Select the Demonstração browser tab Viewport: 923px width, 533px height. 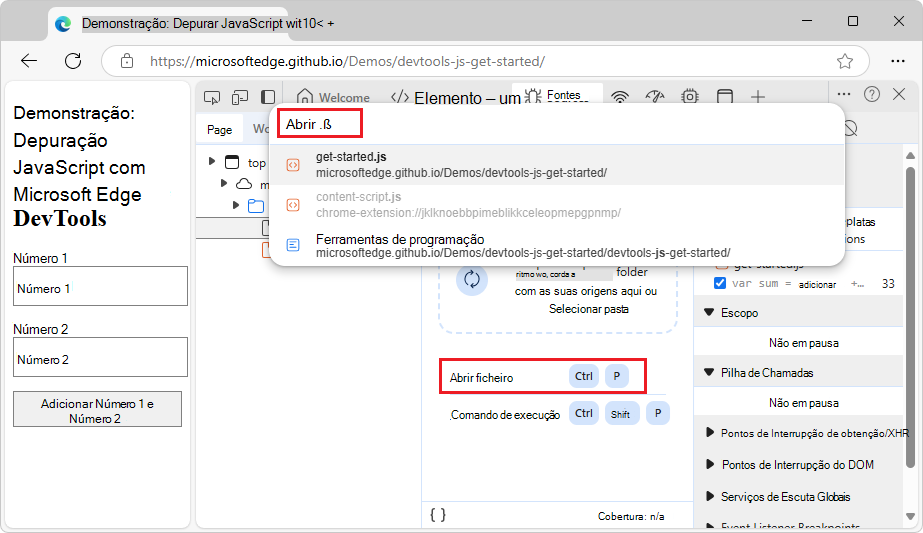pos(168,24)
